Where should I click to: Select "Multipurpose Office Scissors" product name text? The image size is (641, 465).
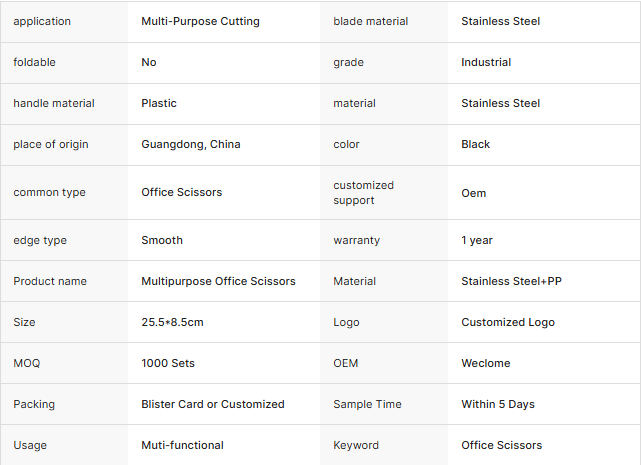218,281
